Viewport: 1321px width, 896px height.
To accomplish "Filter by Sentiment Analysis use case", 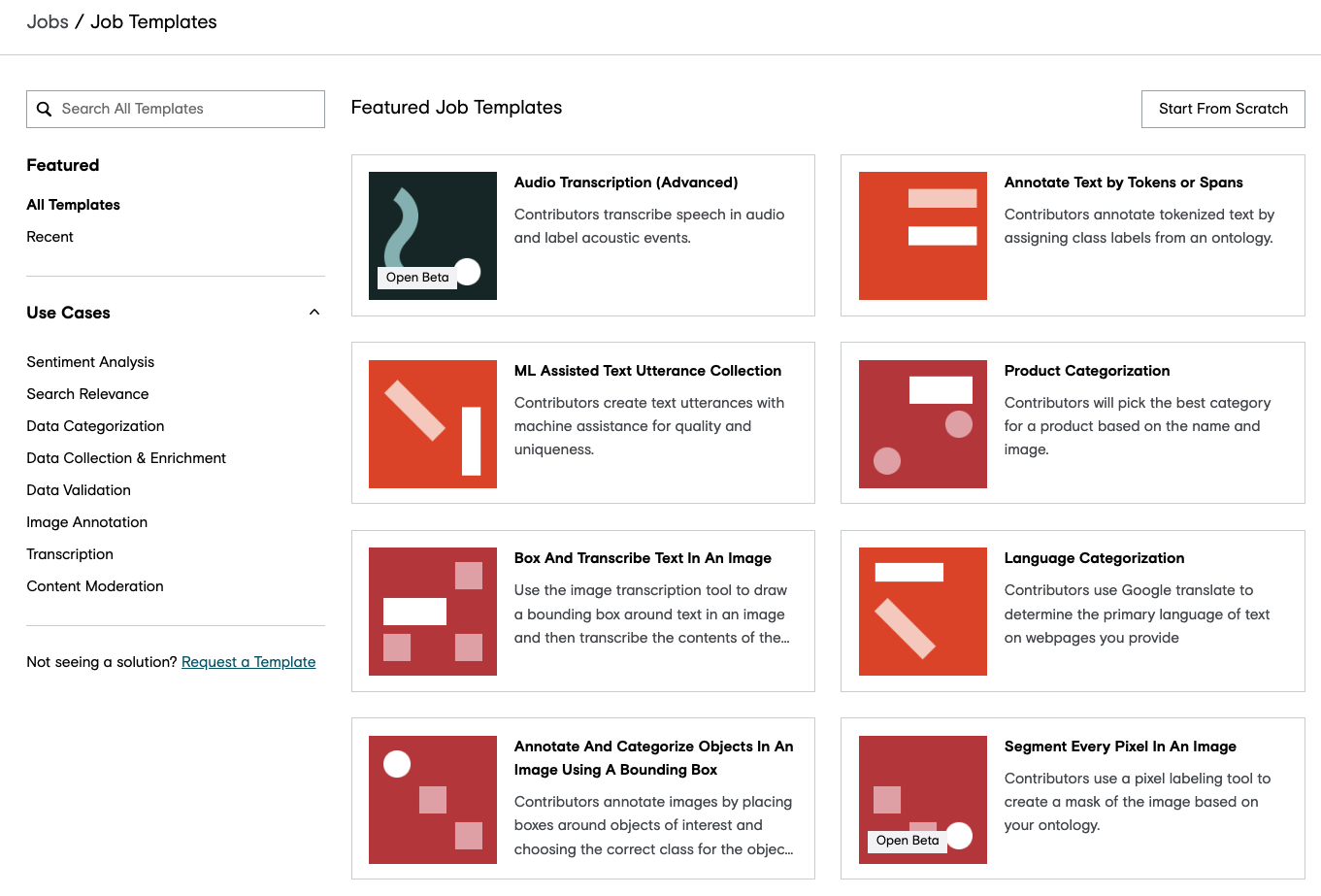I will tap(90, 362).
